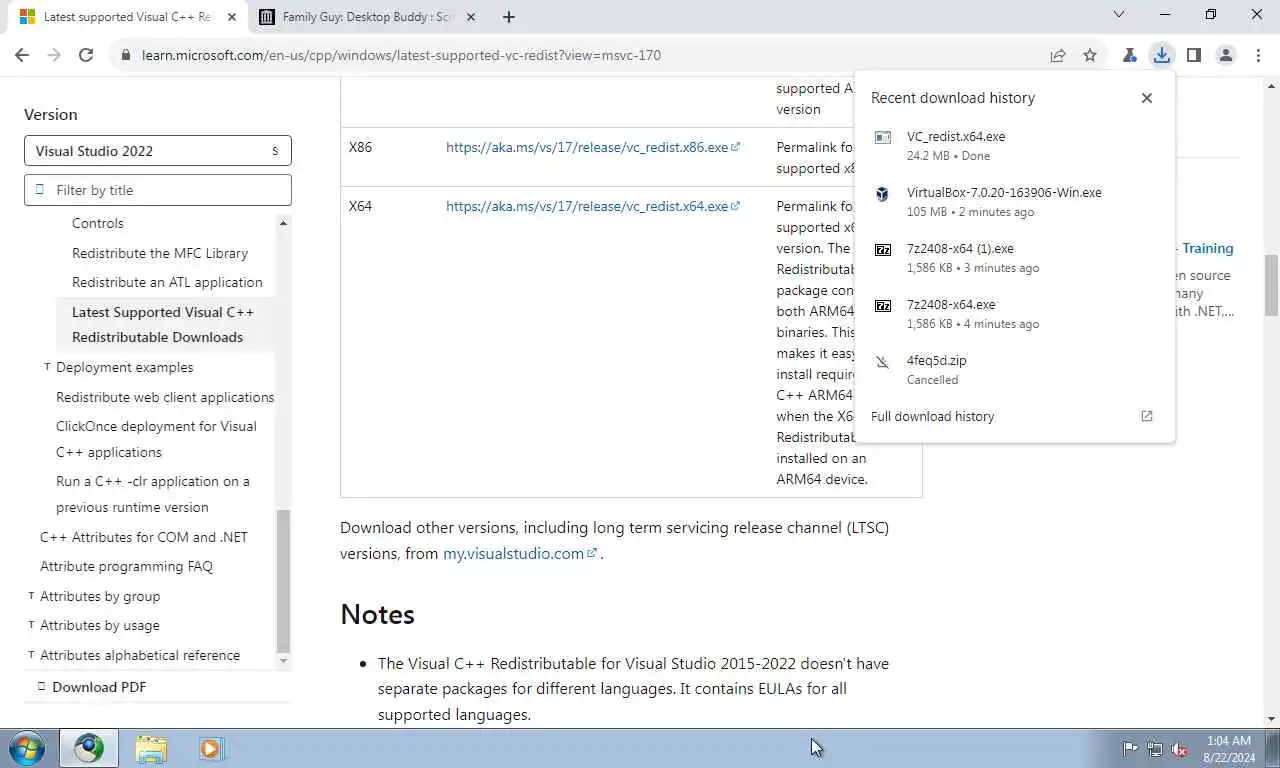This screenshot has width=1280, height=768.
Task: Open the VirtualBox-7.0.20-163906-Win.exe download
Action: point(1013,201)
